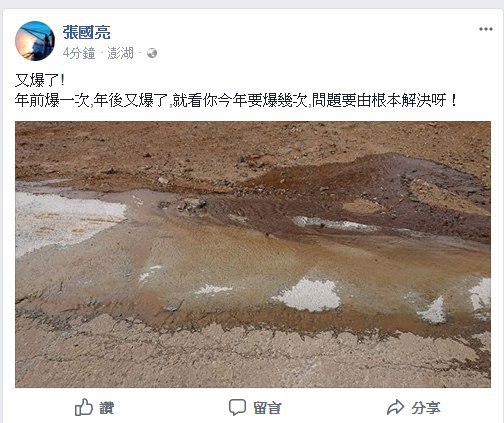Click the small rock in the muddy photo
This screenshot has width=504, height=423.
coord(193,204)
